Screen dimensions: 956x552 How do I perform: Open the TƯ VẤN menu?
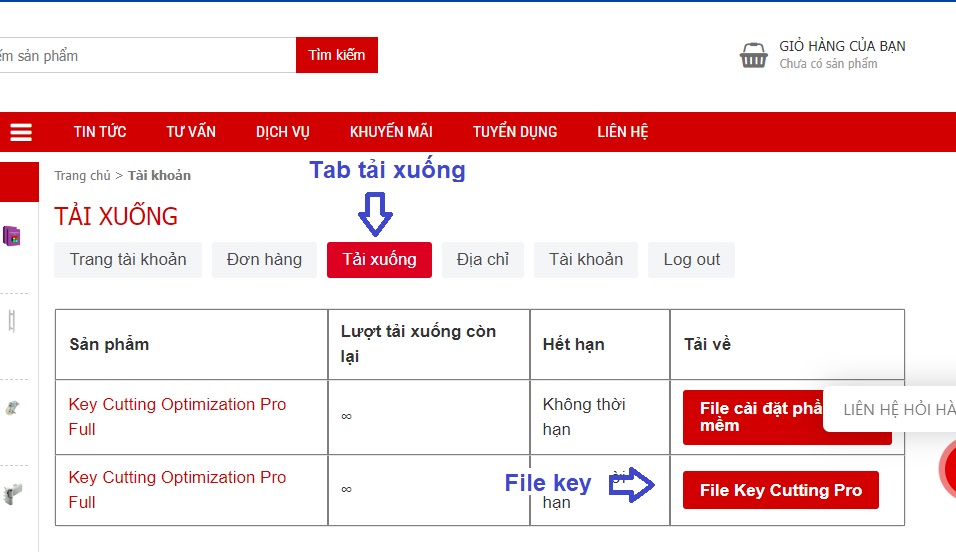pos(191,132)
